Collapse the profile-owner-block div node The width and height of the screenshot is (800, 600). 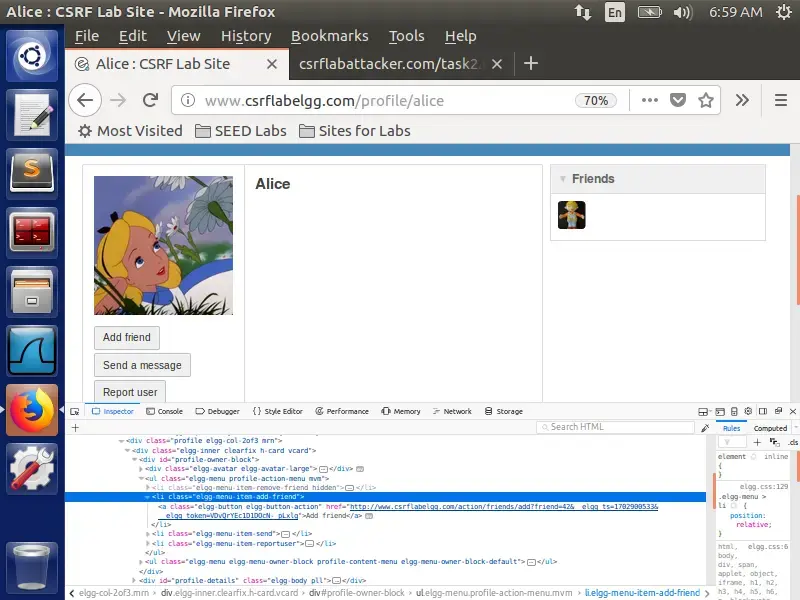tap(134, 460)
